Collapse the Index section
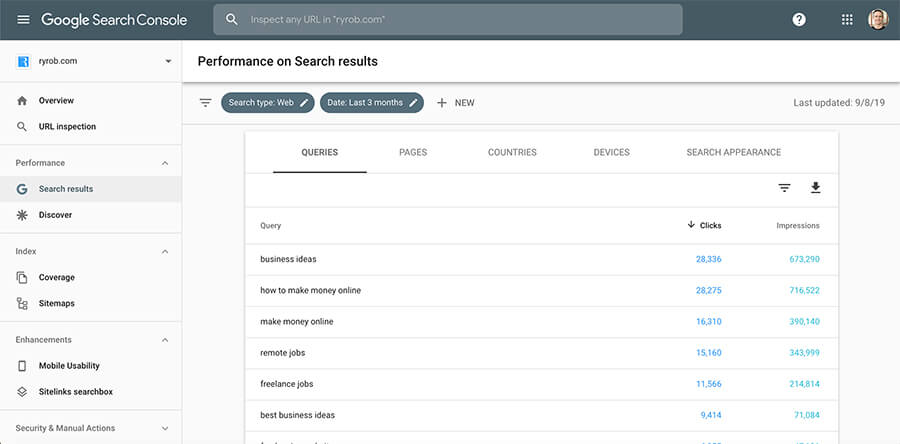The width and height of the screenshot is (900, 444). point(165,251)
